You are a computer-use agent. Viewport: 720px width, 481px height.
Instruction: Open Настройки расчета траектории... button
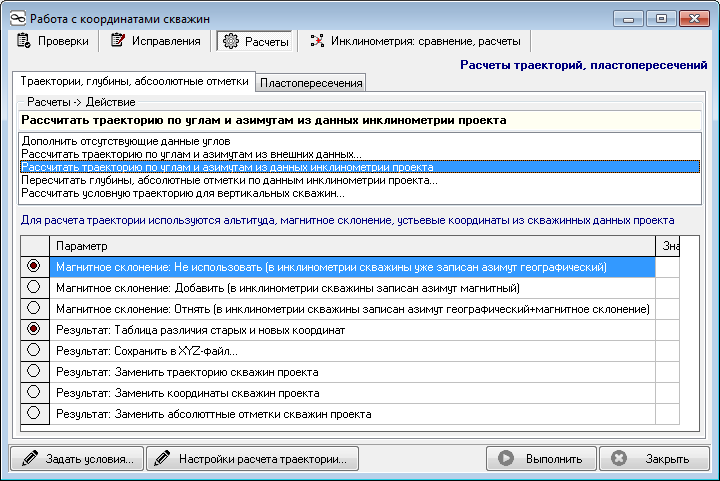pos(252,459)
